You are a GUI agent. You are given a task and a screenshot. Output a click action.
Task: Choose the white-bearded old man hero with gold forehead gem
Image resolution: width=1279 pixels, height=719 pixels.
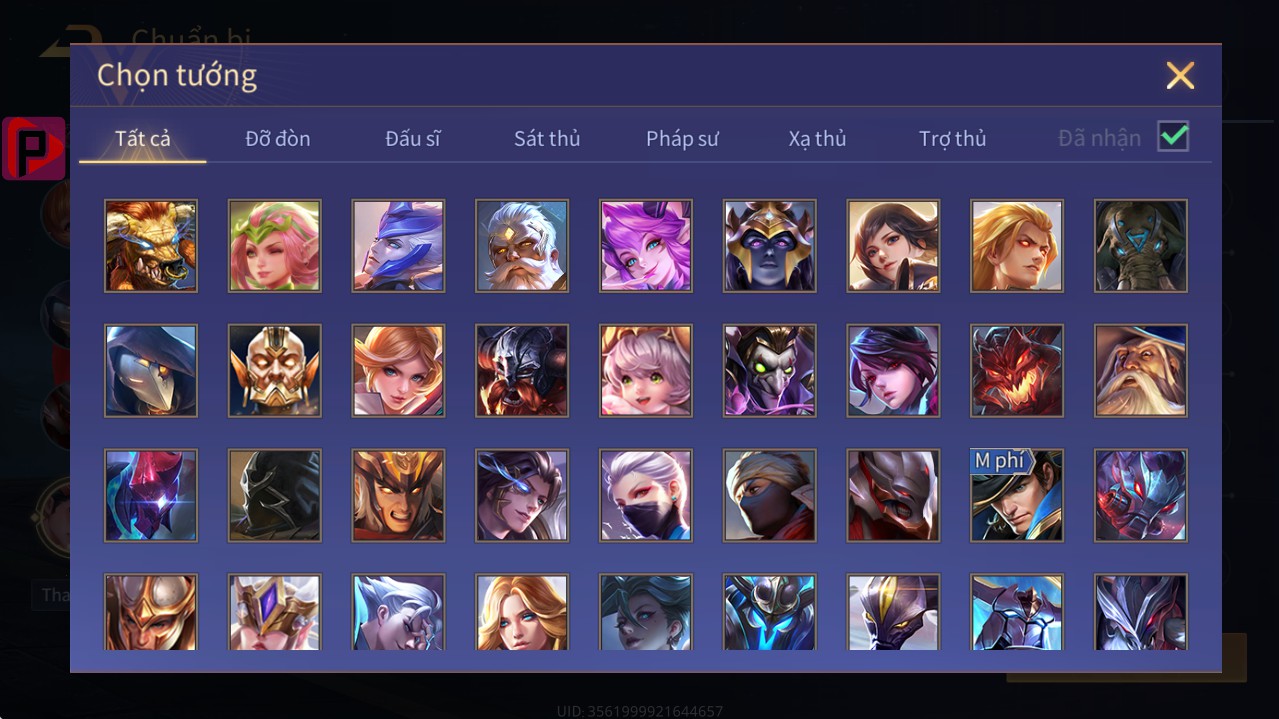click(x=522, y=246)
